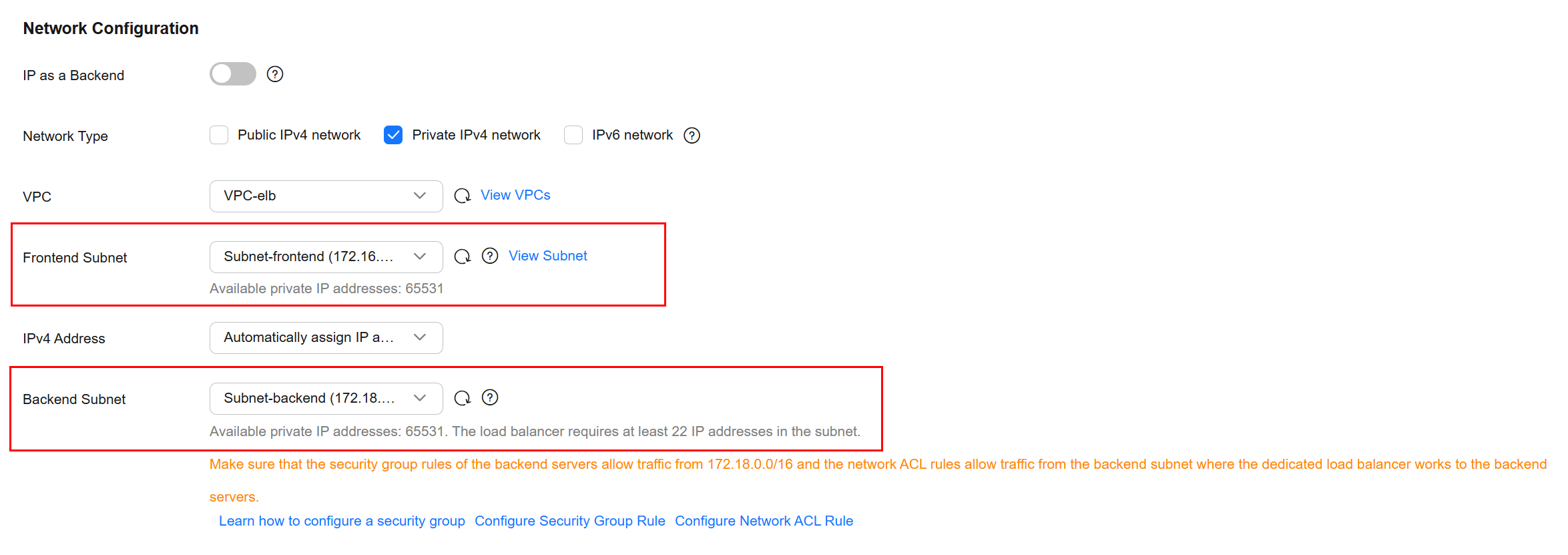Toggle the IP as a Backend switch
This screenshot has height=555, width=1568.
click(233, 74)
